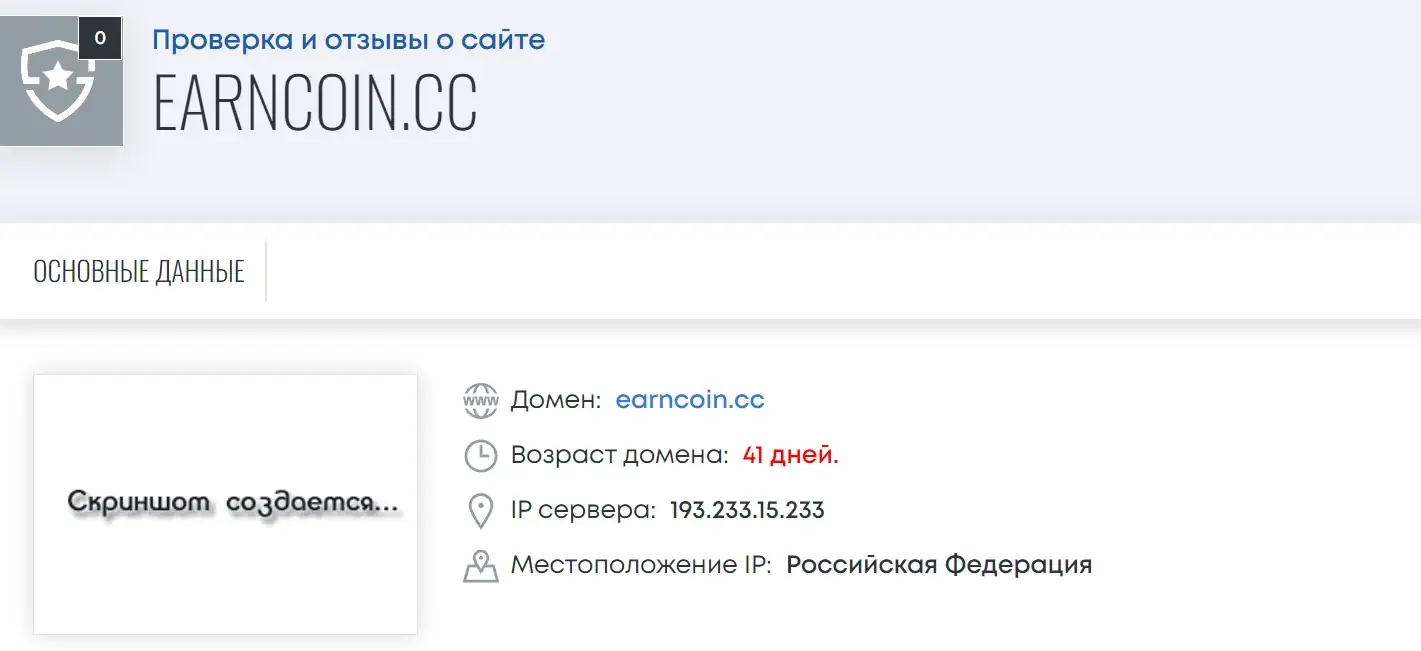Click the Скриншот создается... text in the preview
Image resolution: width=1421 pixels, height=651 pixels.
click(x=234, y=503)
